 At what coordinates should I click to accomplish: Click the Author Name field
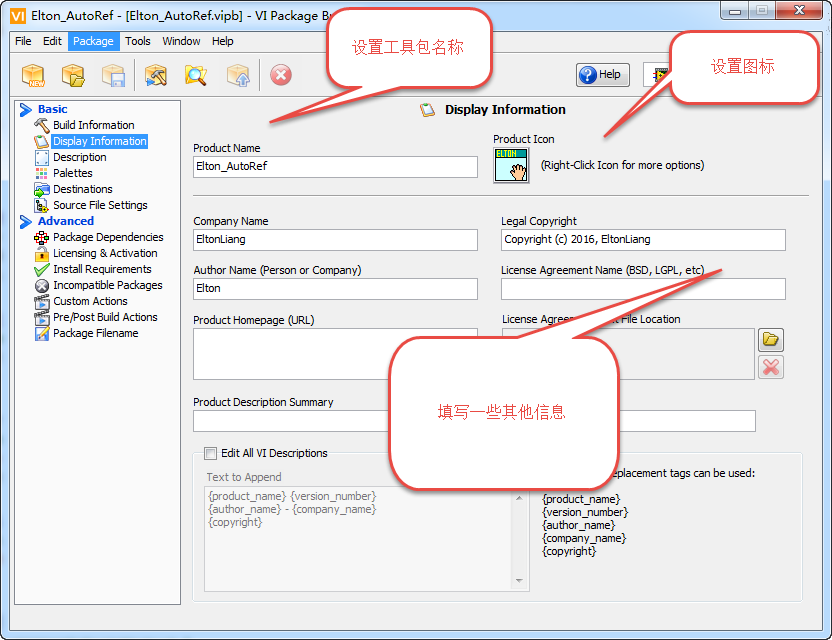coord(335,289)
